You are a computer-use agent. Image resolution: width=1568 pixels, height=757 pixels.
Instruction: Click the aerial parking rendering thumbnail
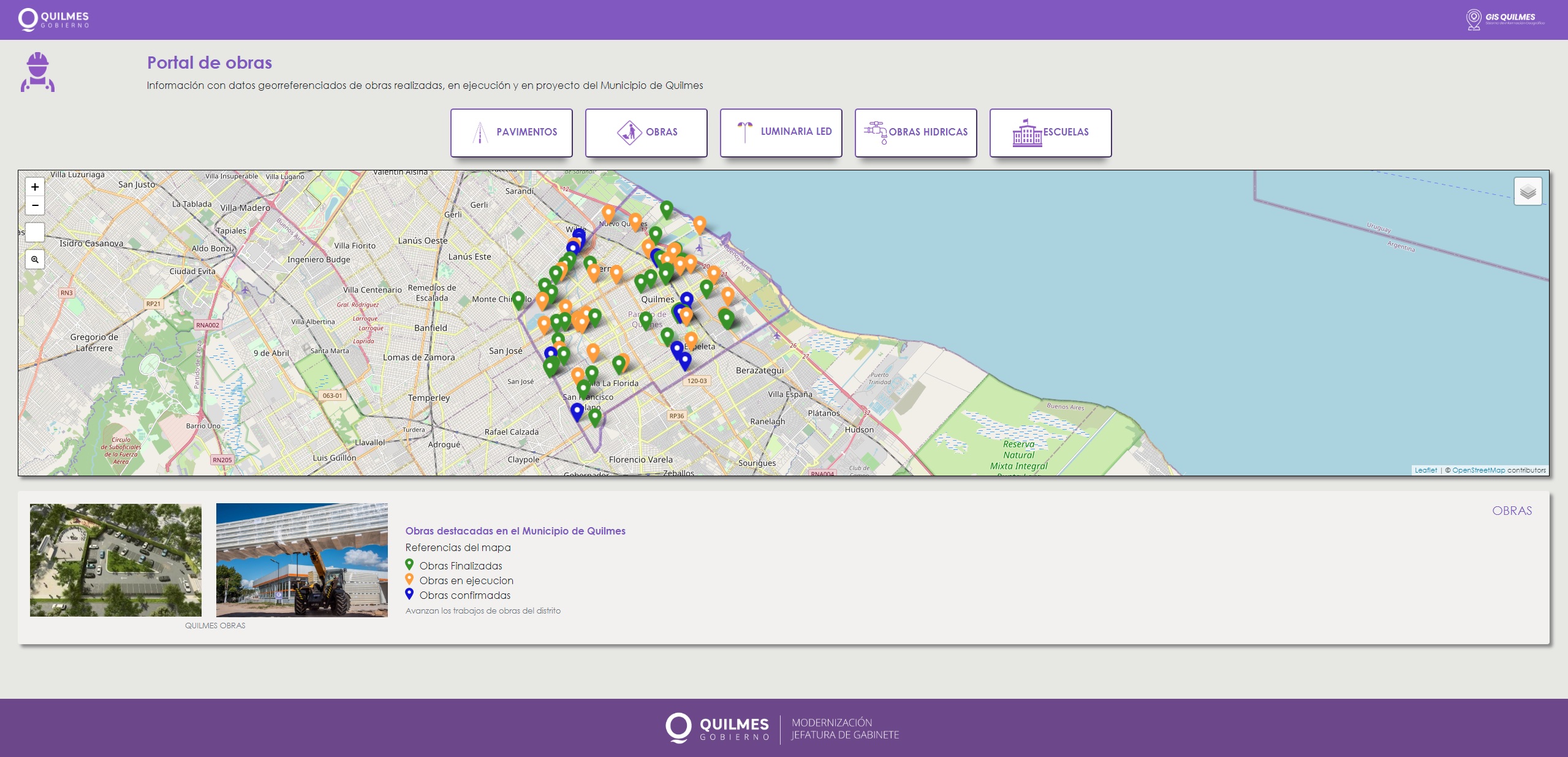coord(116,560)
